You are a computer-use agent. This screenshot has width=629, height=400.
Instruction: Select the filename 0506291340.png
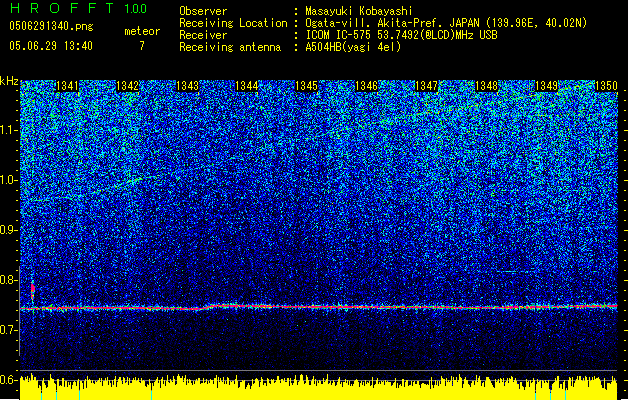tap(51, 26)
